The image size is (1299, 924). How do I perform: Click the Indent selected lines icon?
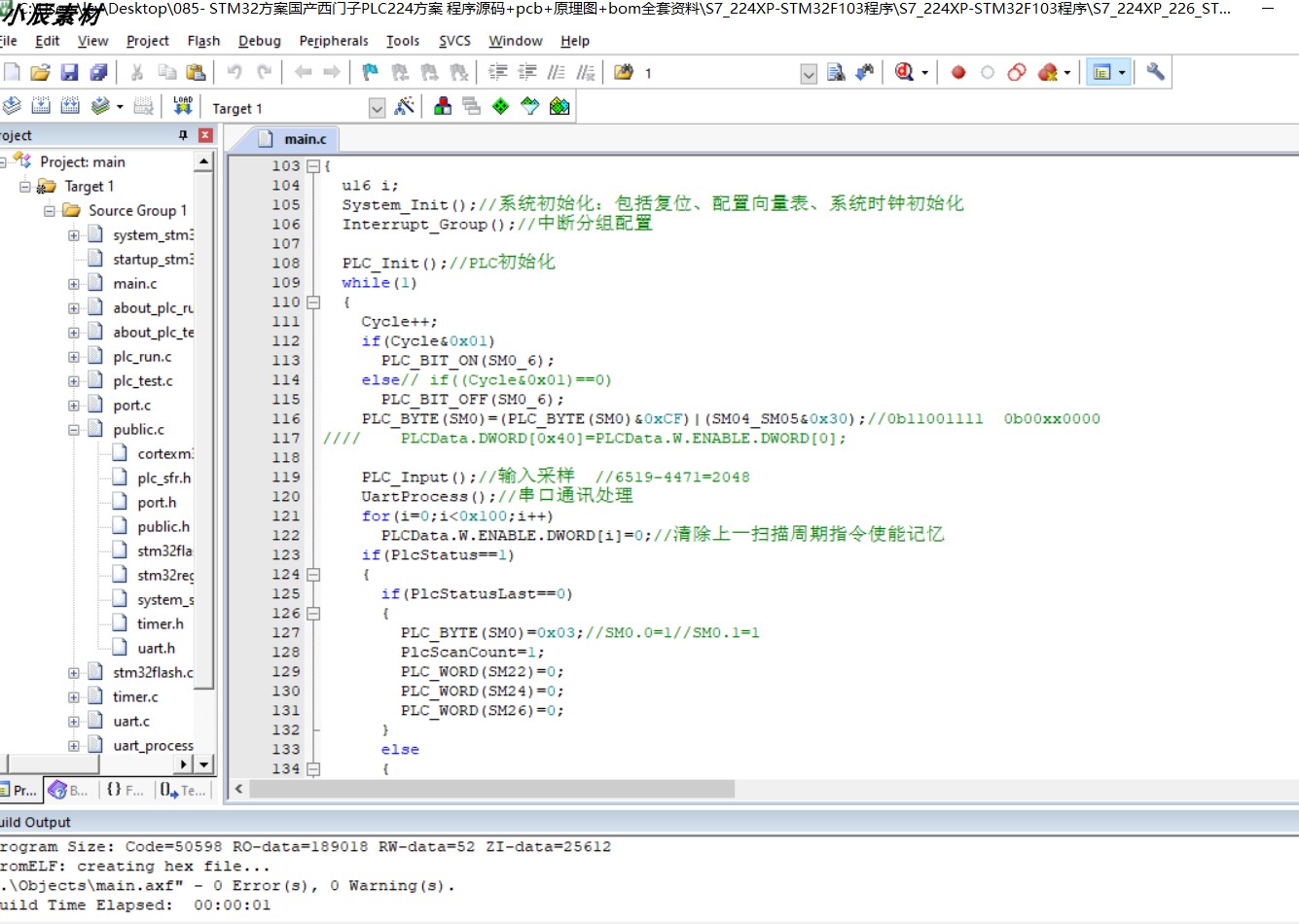498,72
